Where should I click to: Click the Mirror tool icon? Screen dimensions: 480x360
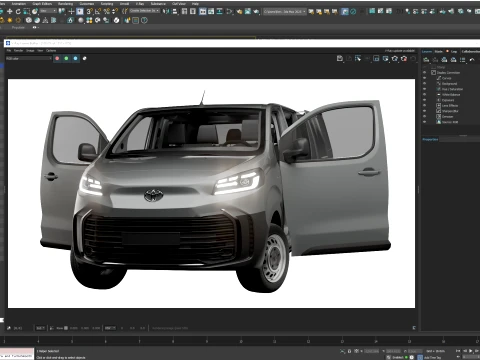coord(166,11)
